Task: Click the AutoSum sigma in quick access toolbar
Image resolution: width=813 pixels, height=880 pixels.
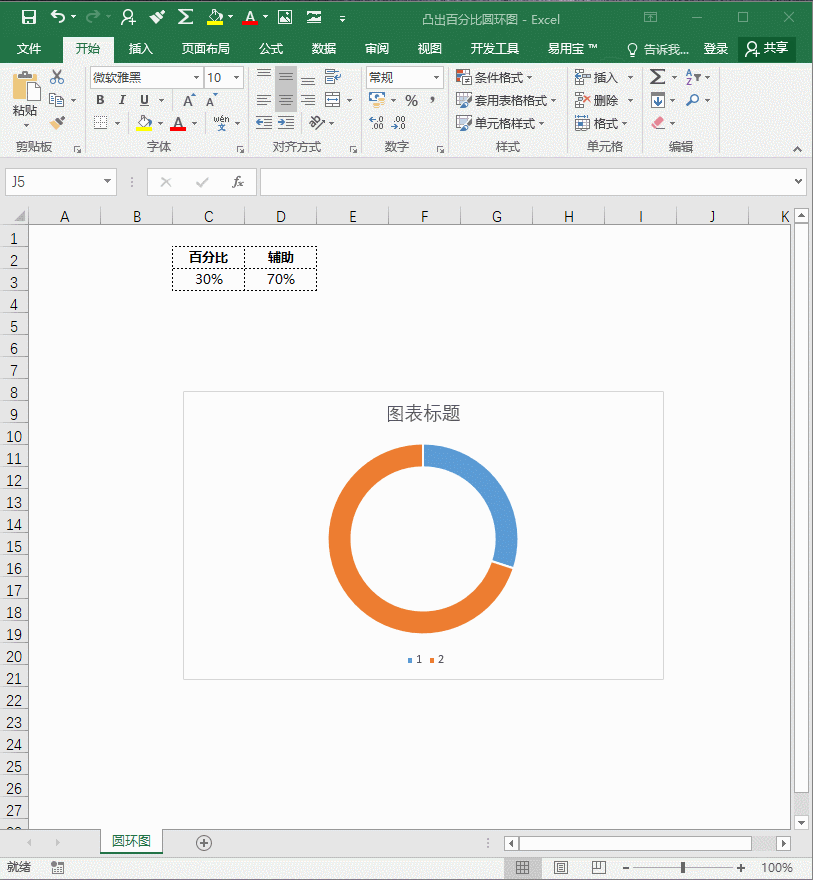Action: 185,17
